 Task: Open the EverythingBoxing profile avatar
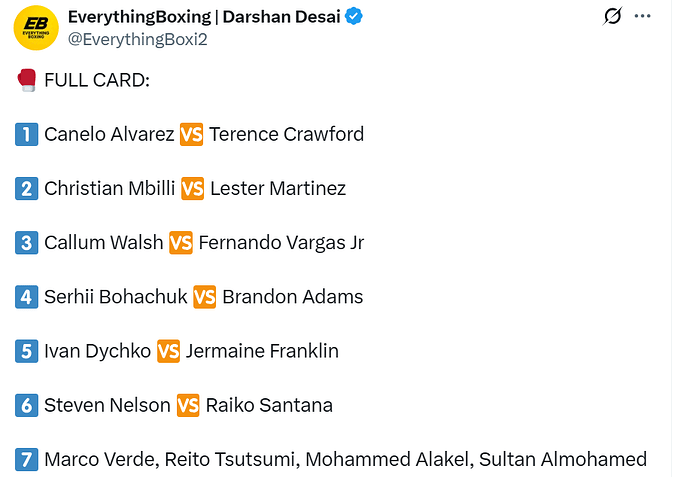pos(35,27)
